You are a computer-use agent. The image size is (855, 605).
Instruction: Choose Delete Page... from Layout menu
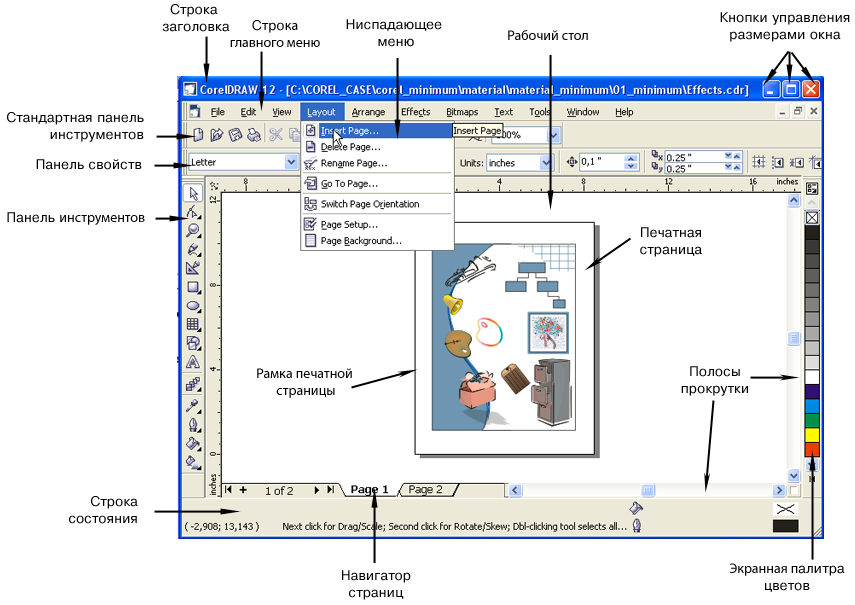[x=377, y=147]
